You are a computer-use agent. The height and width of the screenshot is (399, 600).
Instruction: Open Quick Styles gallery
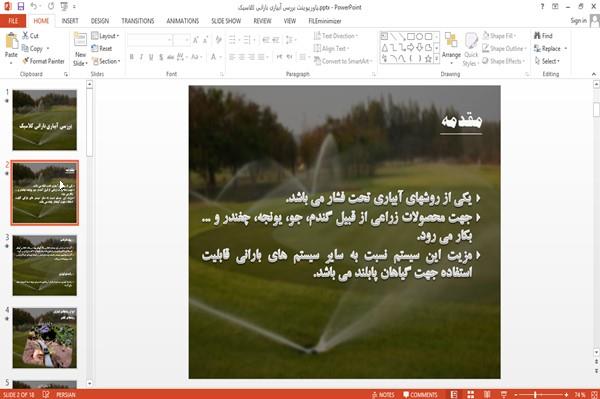(471, 50)
